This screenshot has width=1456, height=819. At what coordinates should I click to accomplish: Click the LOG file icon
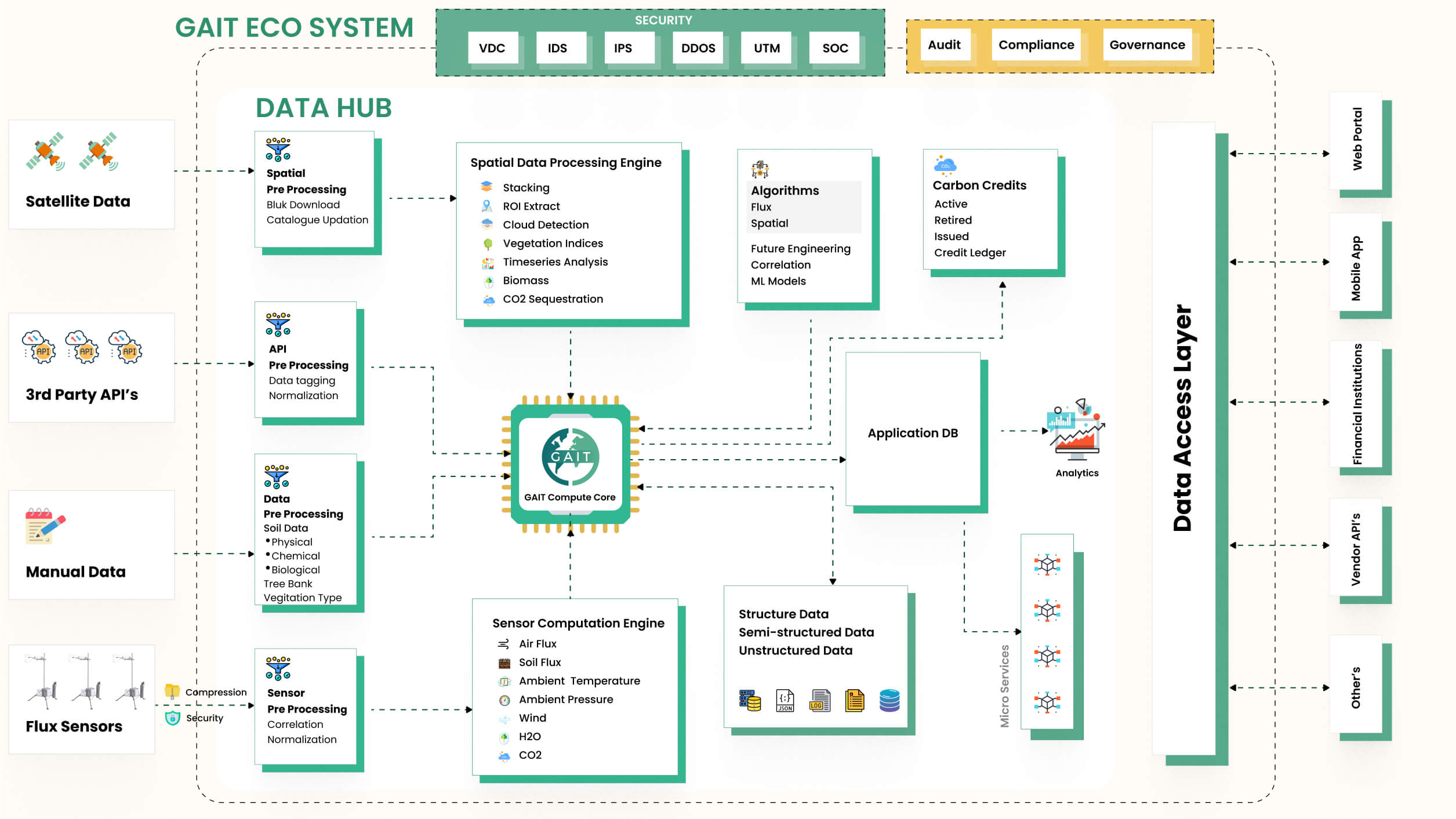click(x=820, y=700)
